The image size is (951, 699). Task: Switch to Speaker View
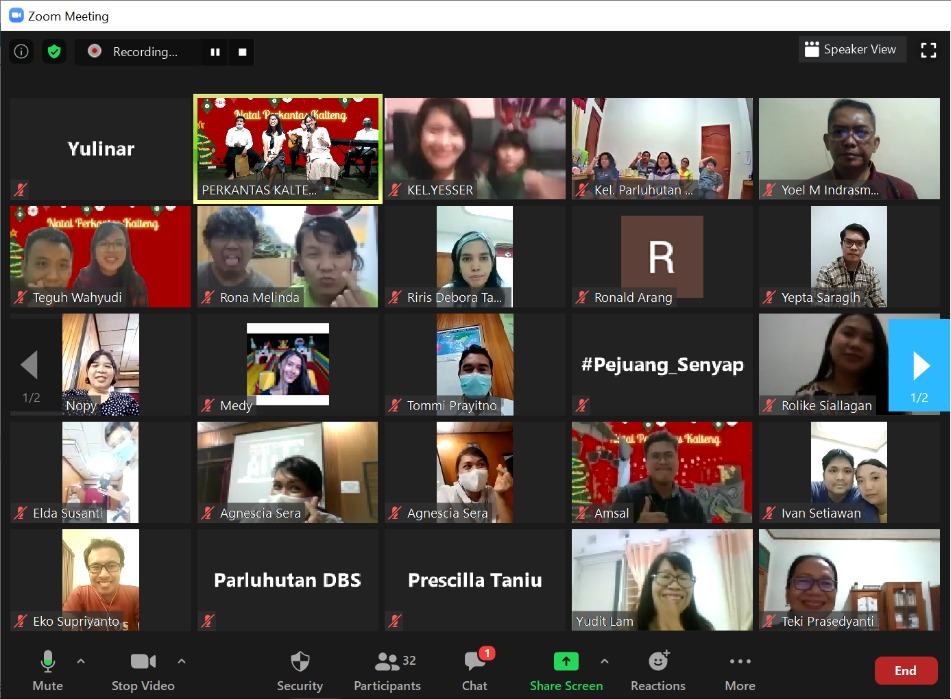pos(851,49)
